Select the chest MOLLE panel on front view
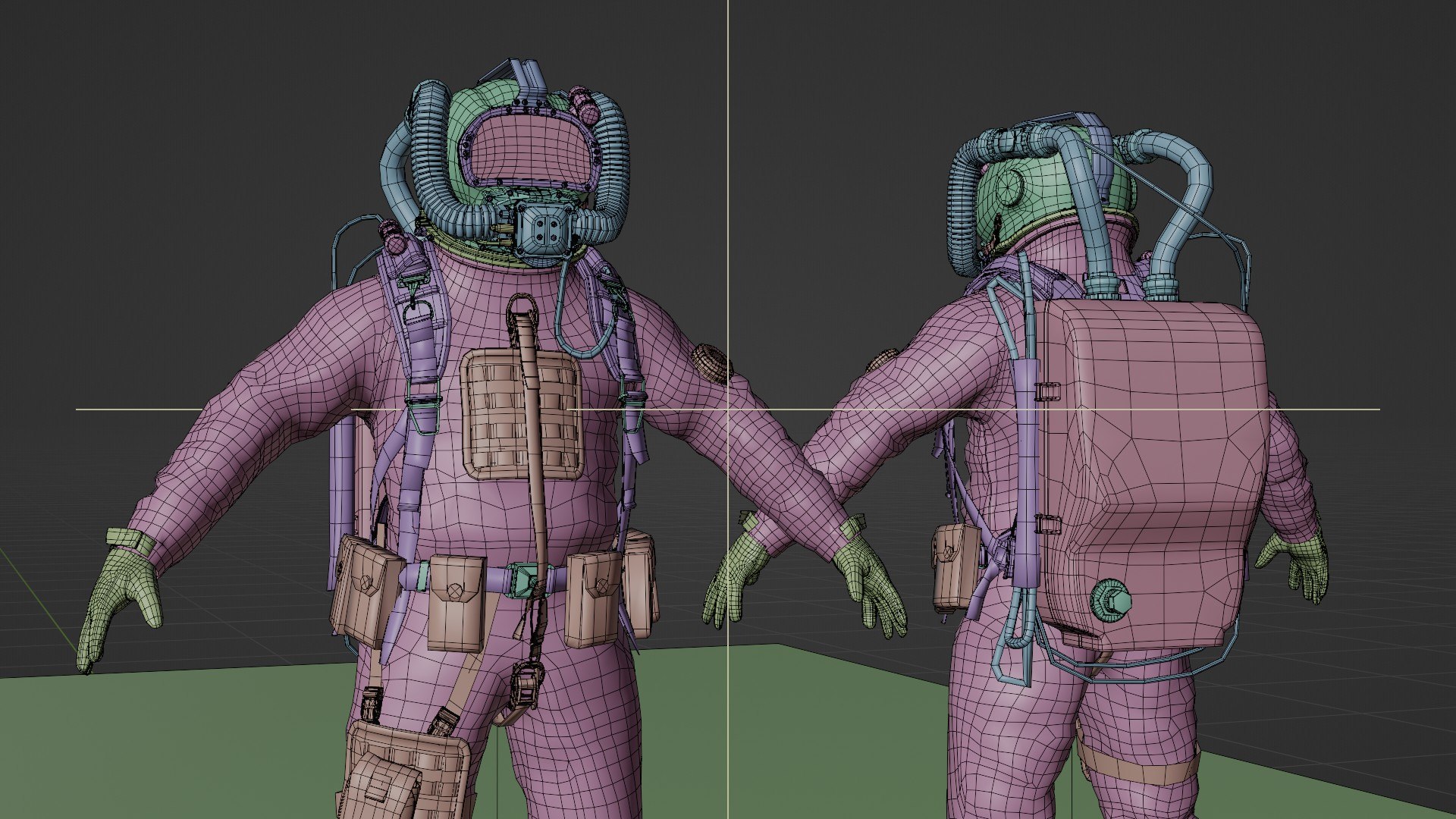 (x=521, y=415)
